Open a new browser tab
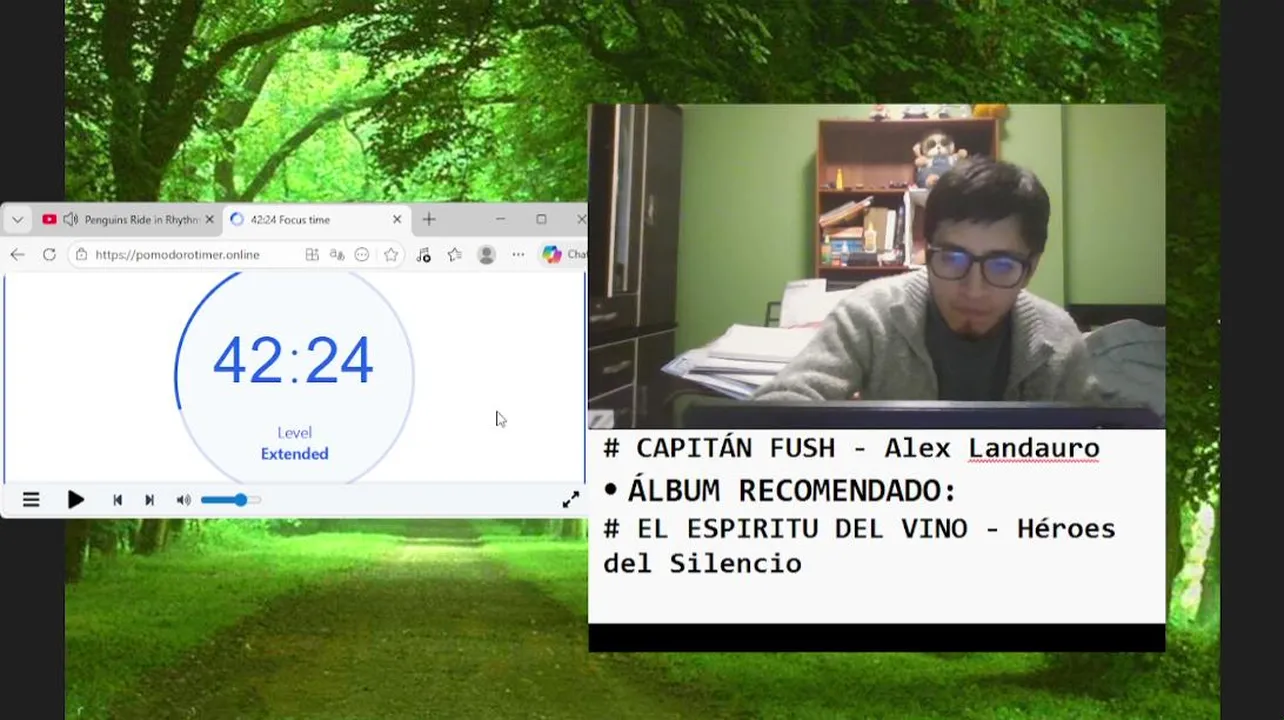 pyautogui.click(x=429, y=220)
